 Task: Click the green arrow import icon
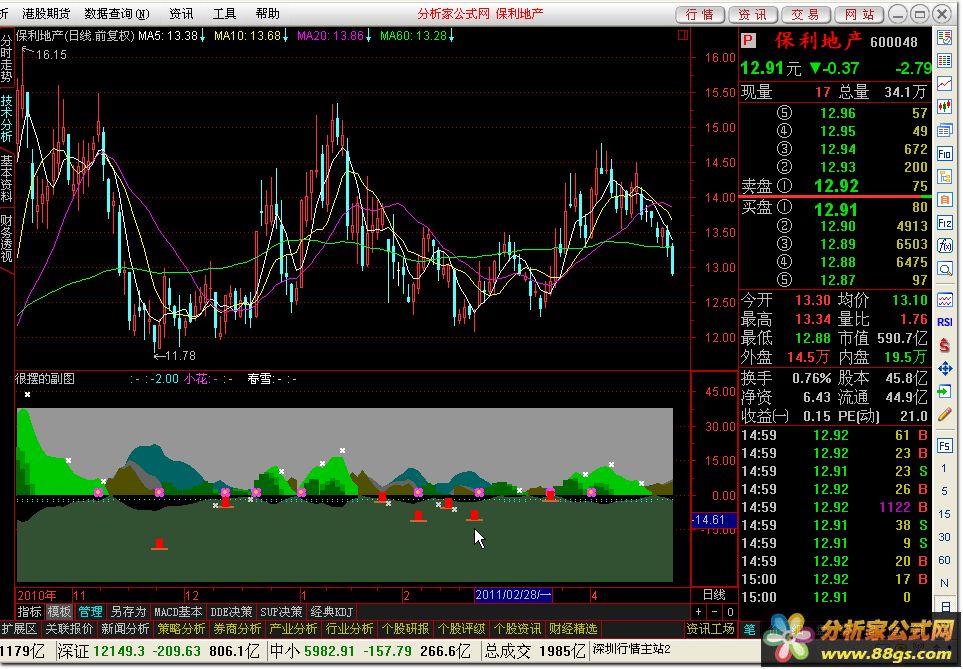click(945, 391)
